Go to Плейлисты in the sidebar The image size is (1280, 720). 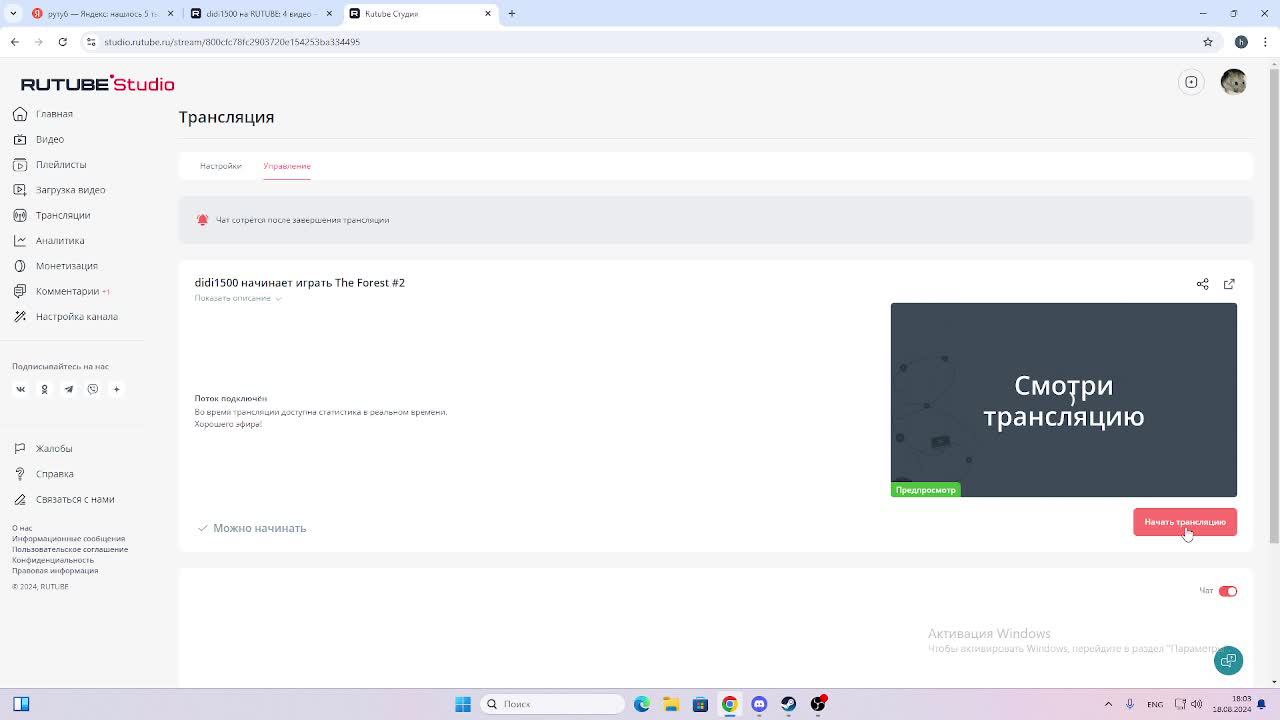(x=61, y=164)
